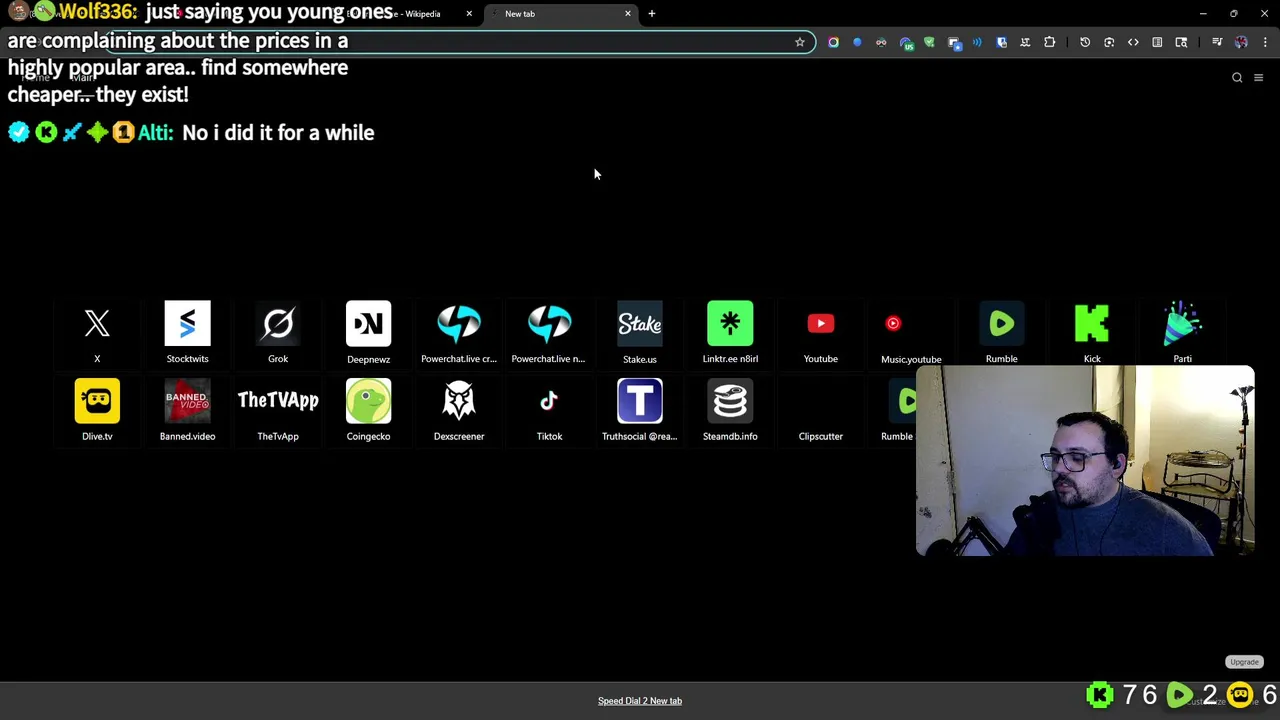The image size is (1280, 720).
Task: Open the Steamdb.info speed dial tile
Action: pos(730,410)
